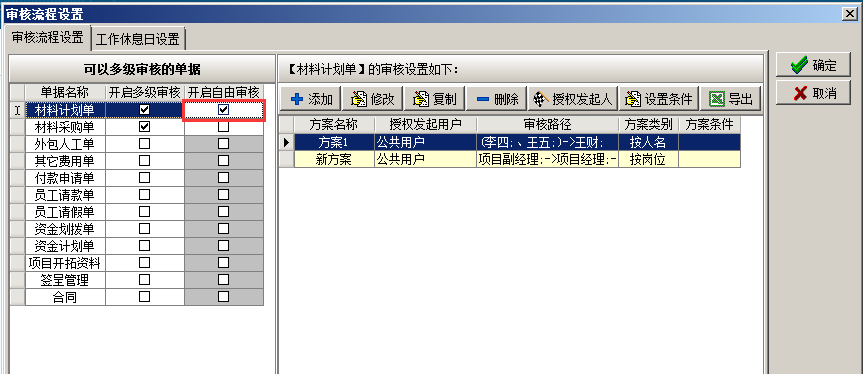Screen dimensions: 863x374
Task: Toggle 开启自由审核 for 材料计划单
Action: 223,109
